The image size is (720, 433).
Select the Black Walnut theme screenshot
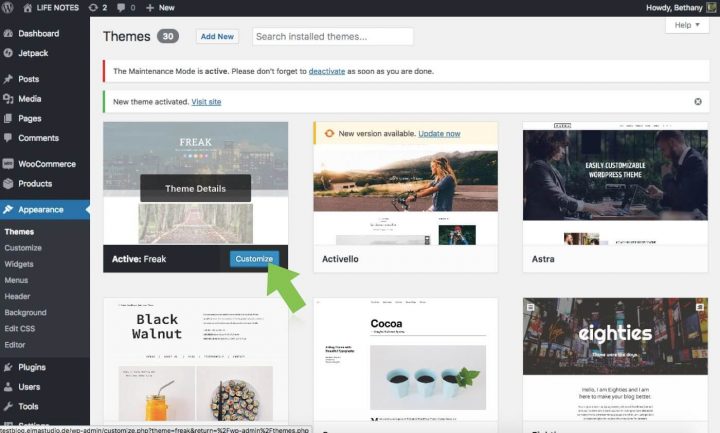click(x=196, y=360)
